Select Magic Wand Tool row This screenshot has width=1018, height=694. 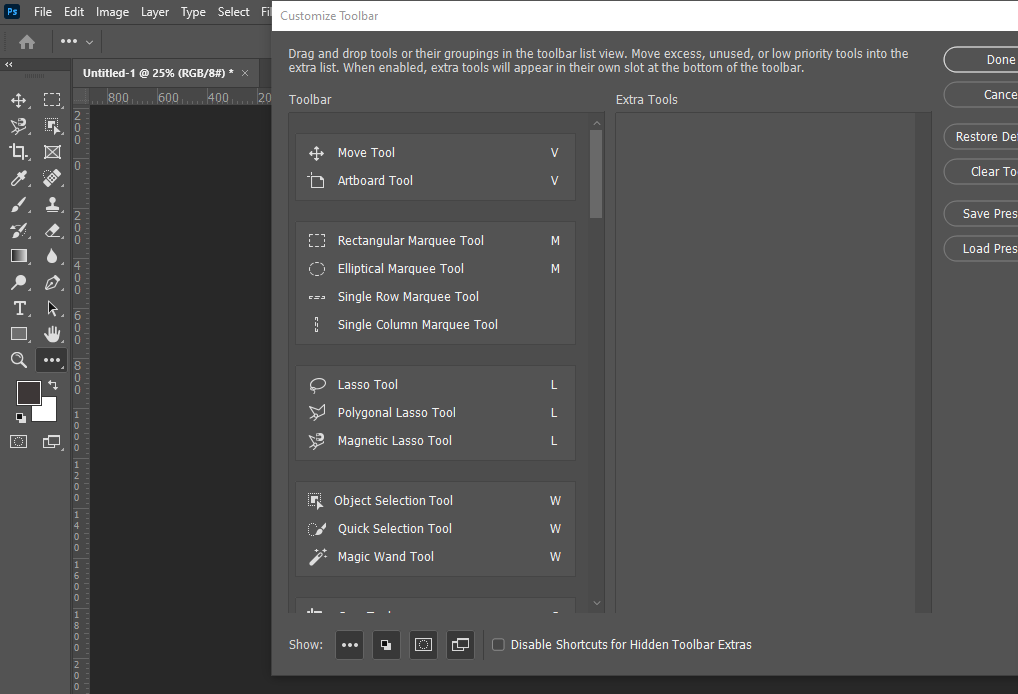(x=435, y=556)
